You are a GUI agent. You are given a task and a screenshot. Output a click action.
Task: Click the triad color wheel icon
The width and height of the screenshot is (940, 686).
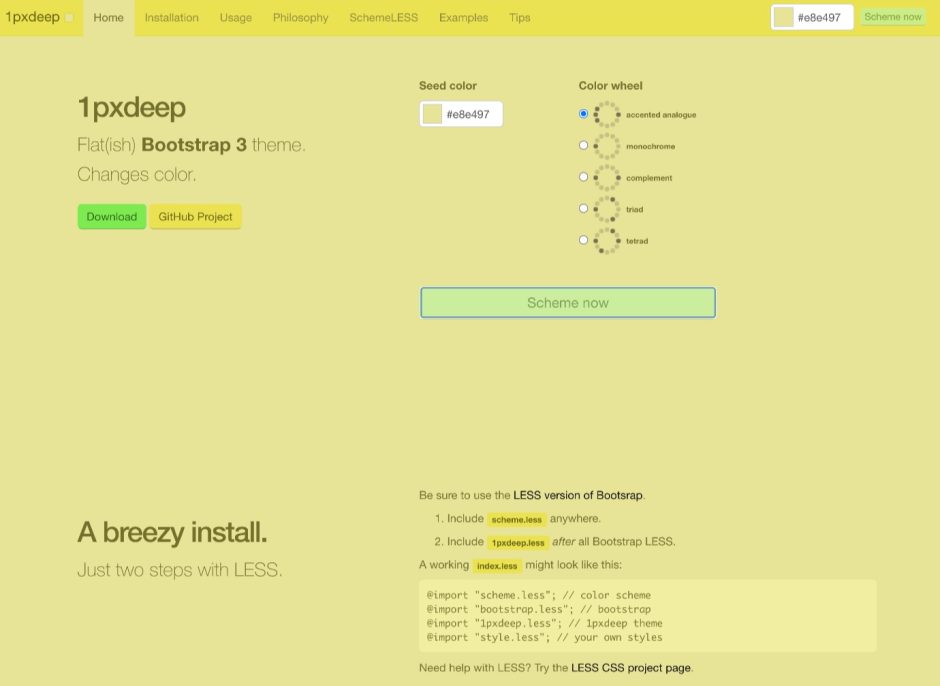(x=608, y=209)
